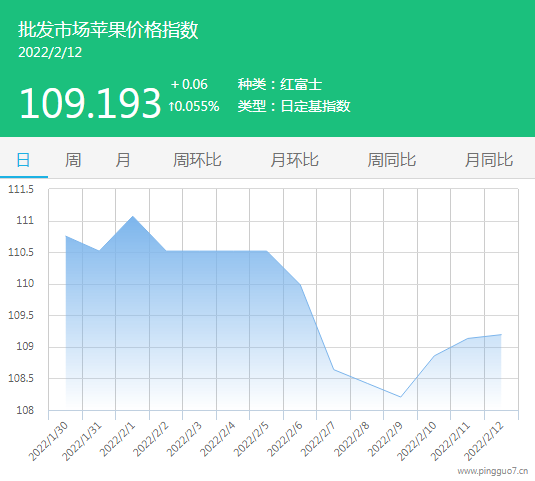Open the 周环比 tab
Image resolution: width=535 pixels, height=481 pixels.
(197, 160)
